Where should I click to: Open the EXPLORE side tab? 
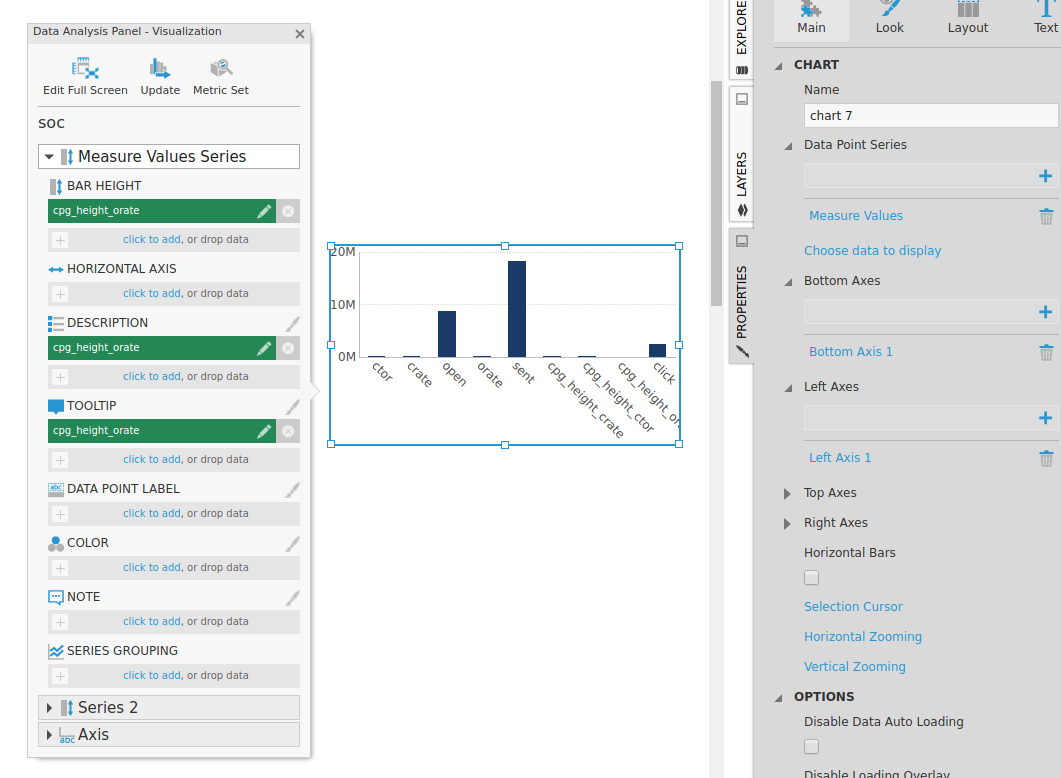click(x=742, y=37)
